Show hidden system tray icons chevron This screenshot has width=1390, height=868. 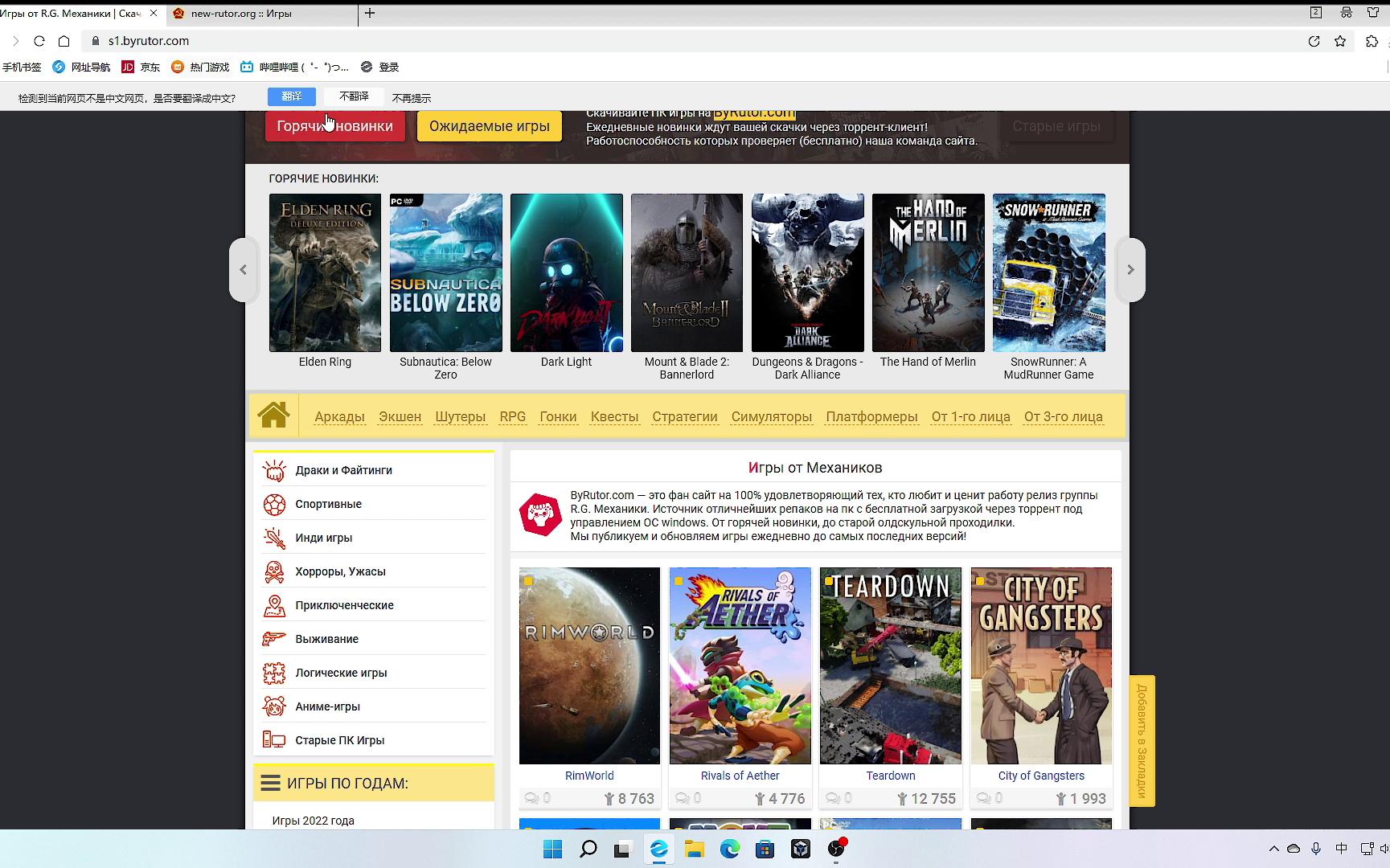[1273, 849]
